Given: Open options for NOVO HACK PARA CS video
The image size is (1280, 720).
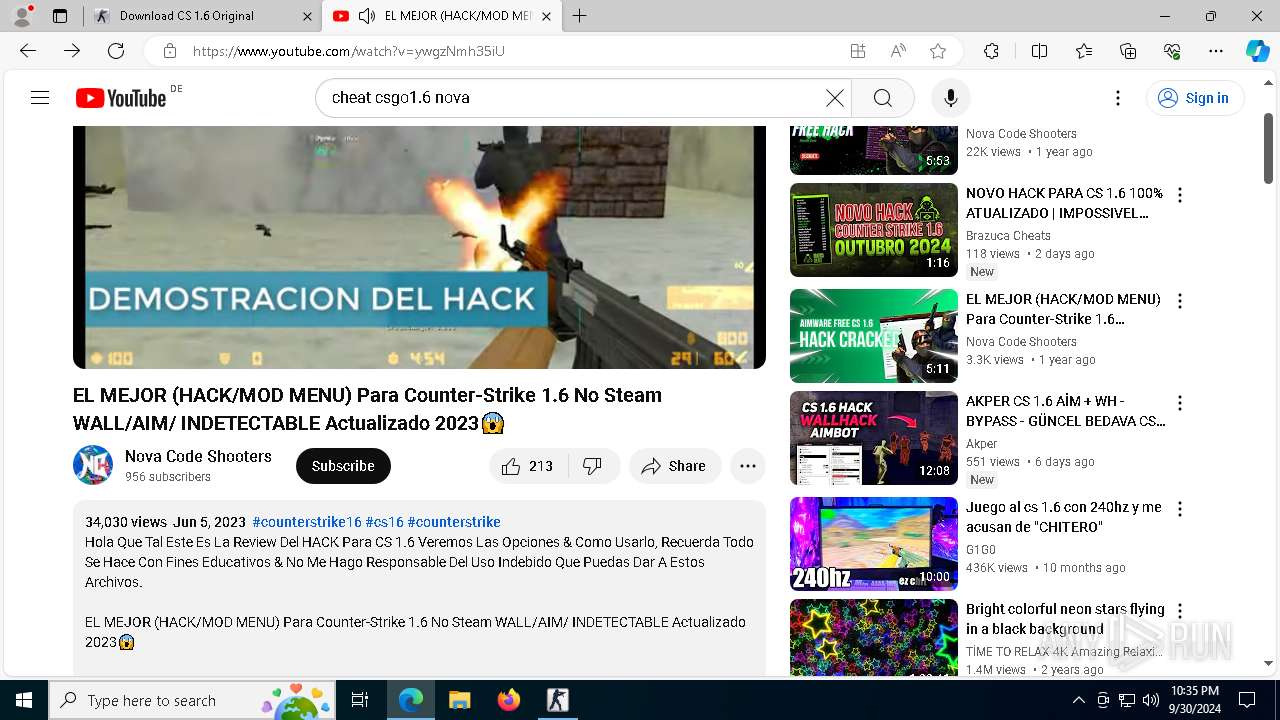Looking at the screenshot, I should [1180, 195].
